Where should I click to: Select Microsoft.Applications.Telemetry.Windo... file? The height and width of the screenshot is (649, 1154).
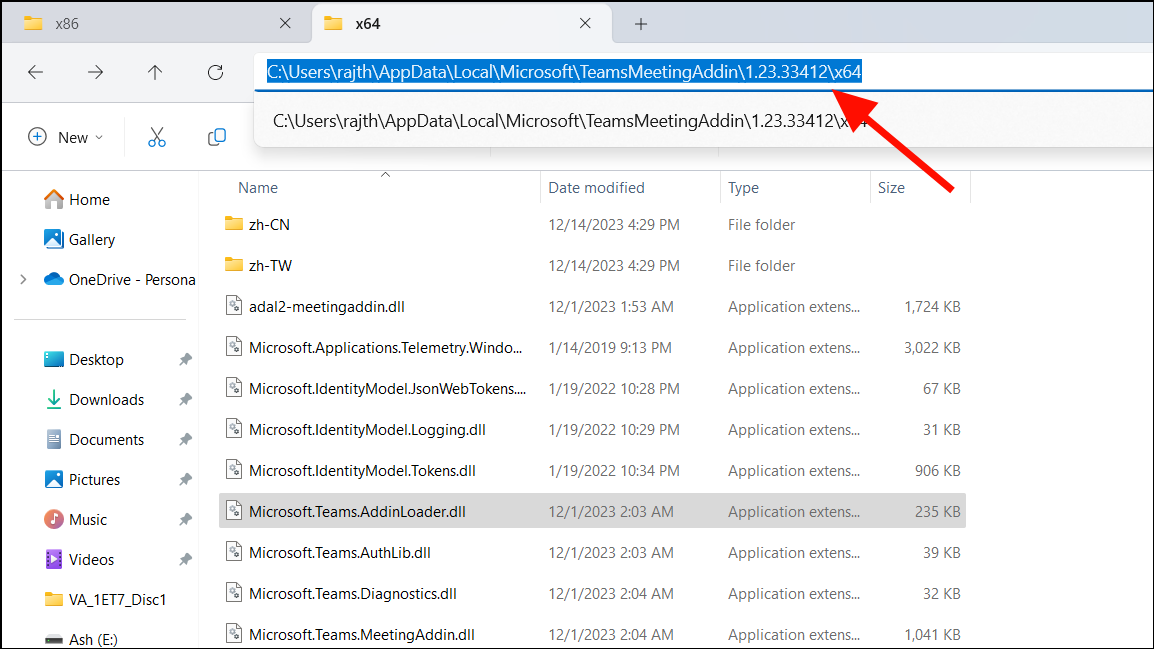coord(592,347)
